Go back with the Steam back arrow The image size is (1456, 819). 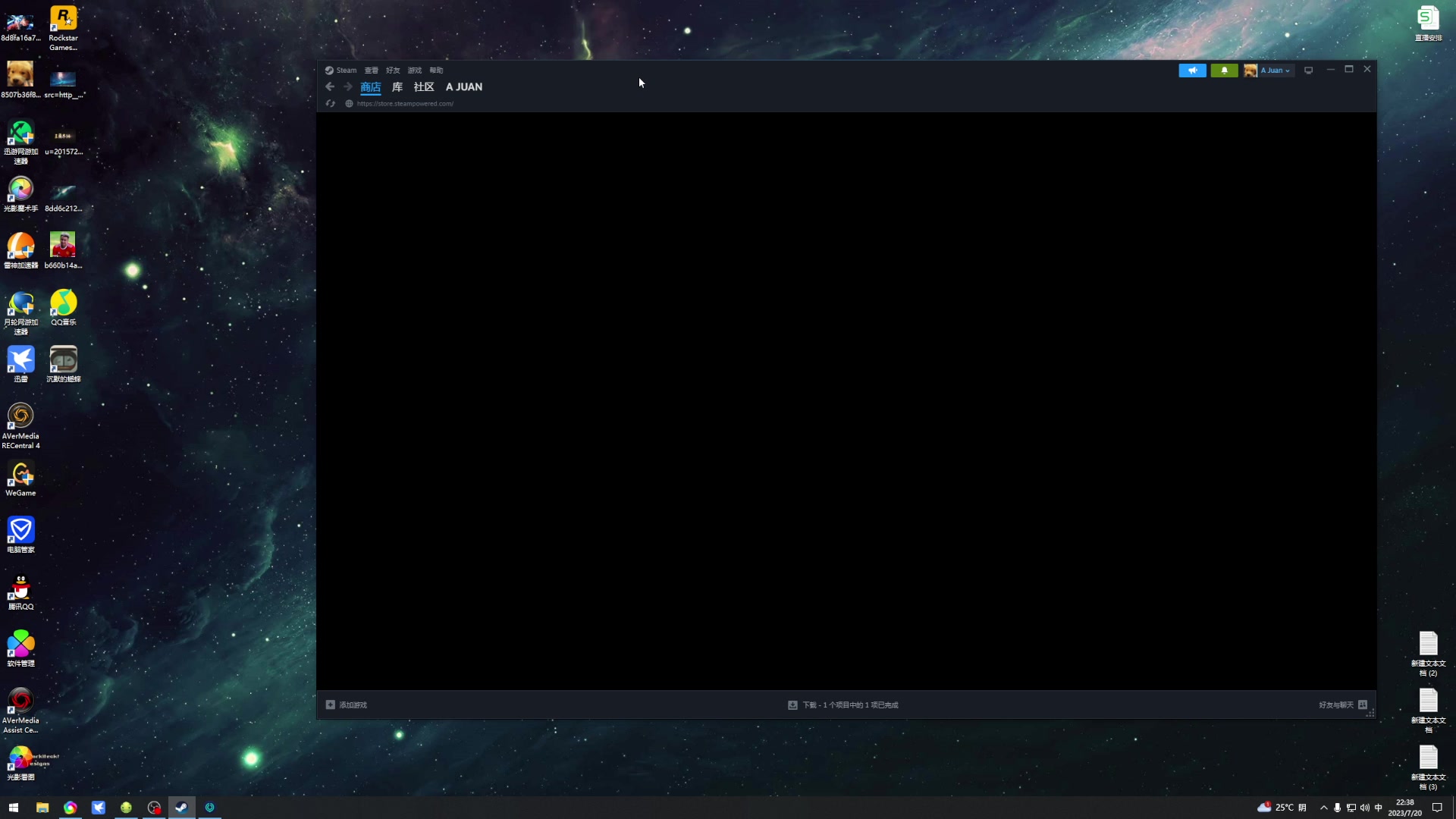(330, 87)
